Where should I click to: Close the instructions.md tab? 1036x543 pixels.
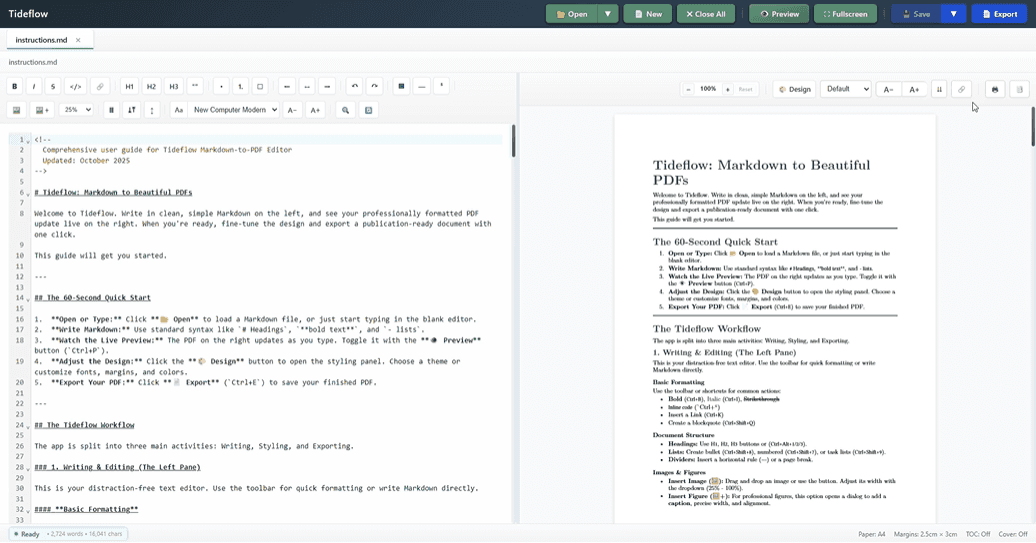point(78,40)
